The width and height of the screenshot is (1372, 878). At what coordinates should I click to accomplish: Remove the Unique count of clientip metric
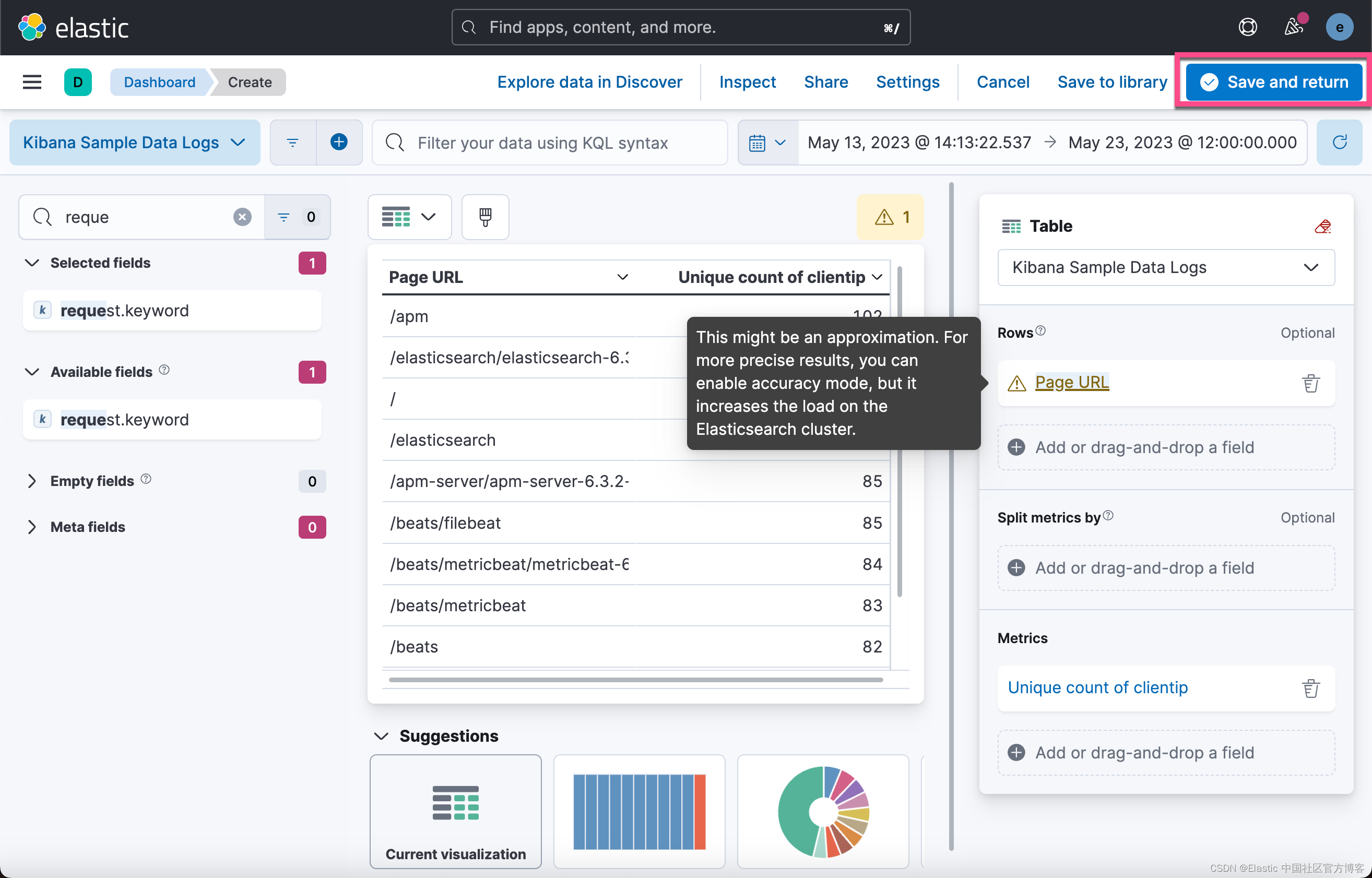click(x=1311, y=688)
